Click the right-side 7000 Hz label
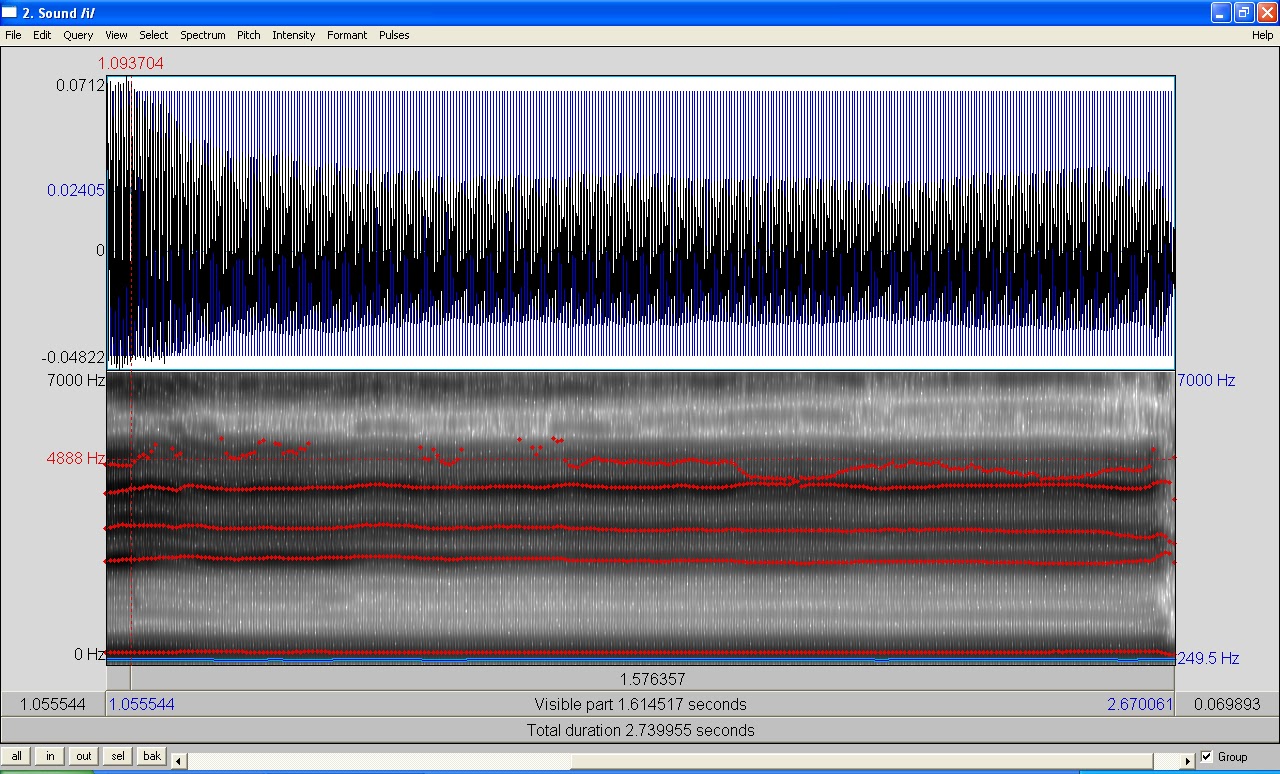Screen dimensions: 1280x774 [1206, 380]
